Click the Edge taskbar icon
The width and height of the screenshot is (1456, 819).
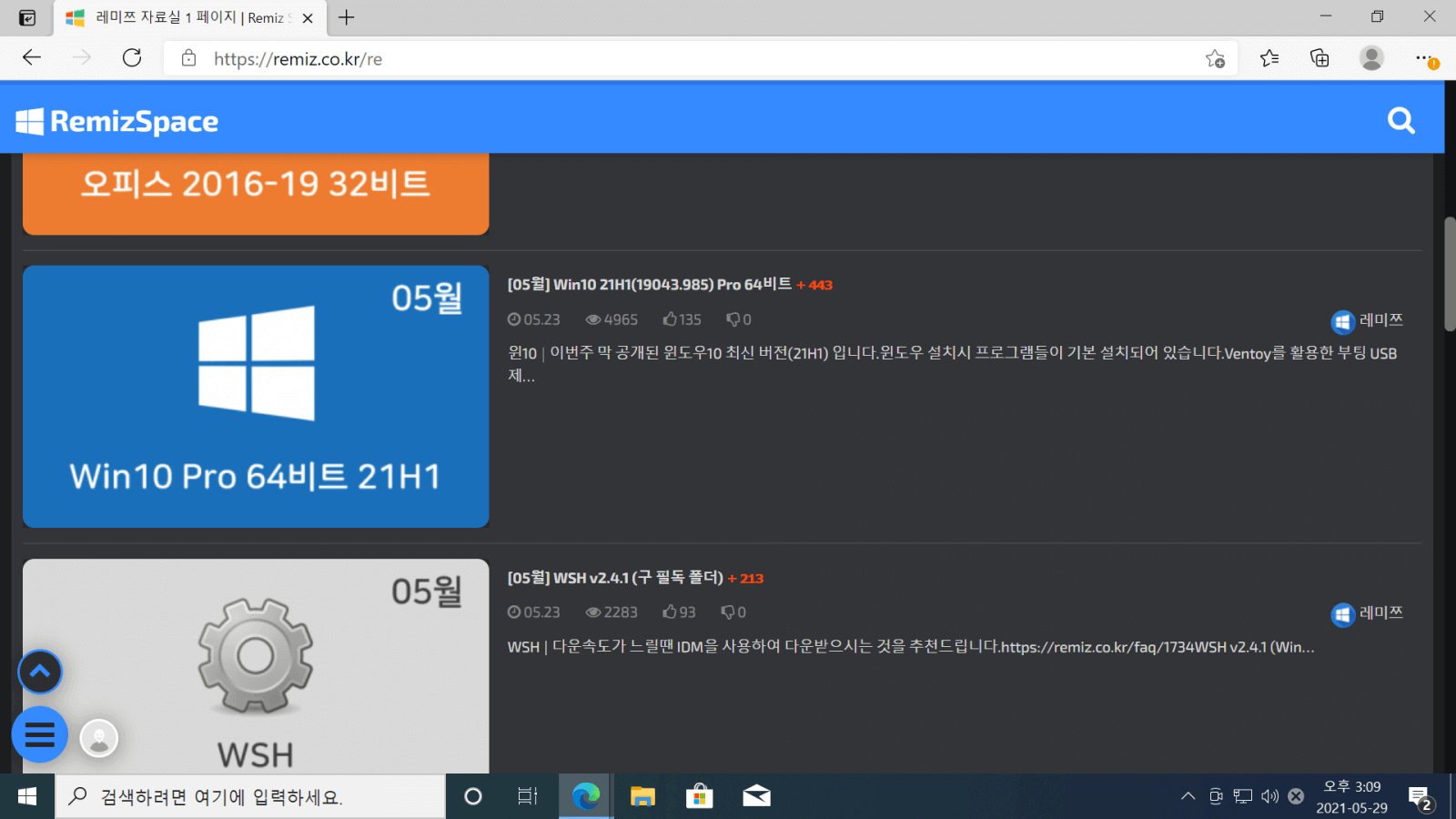tap(585, 796)
